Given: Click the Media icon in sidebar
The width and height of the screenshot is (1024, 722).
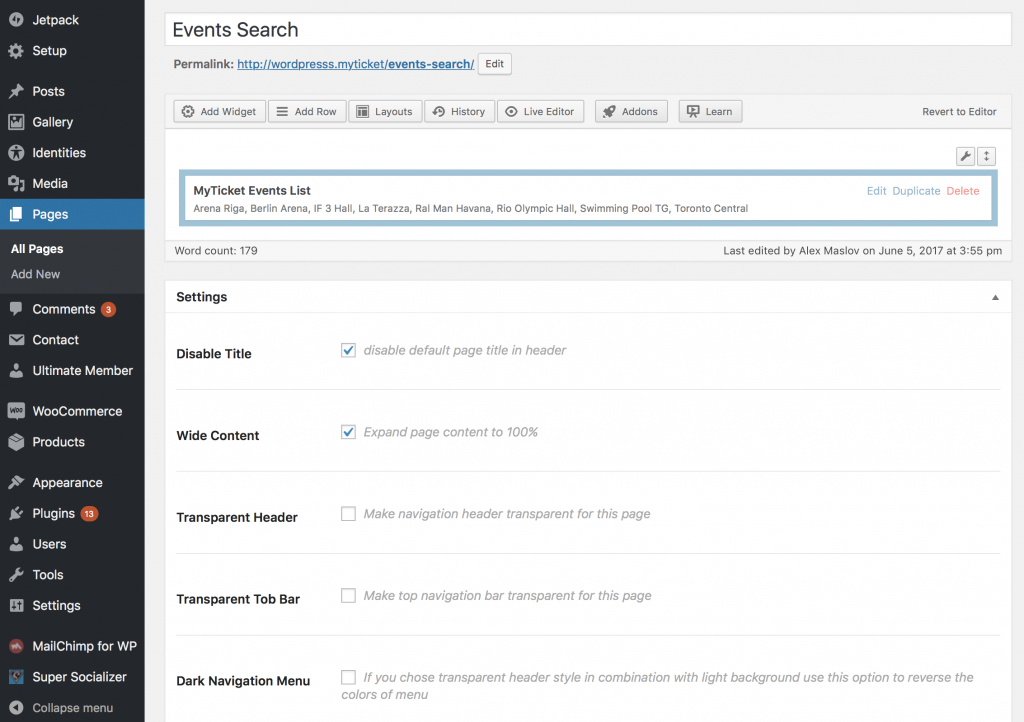Looking at the screenshot, I should click(x=16, y=183).
